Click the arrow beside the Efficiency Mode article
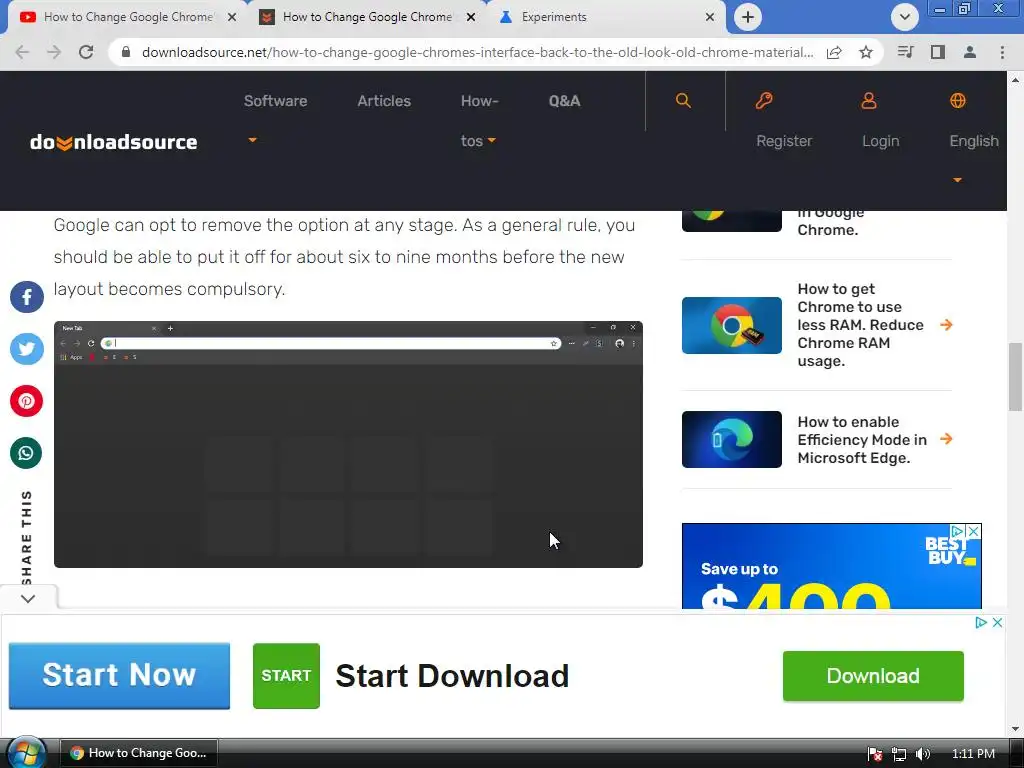Viewport: 1024px width, 768px height. click(x=946, y=439)
